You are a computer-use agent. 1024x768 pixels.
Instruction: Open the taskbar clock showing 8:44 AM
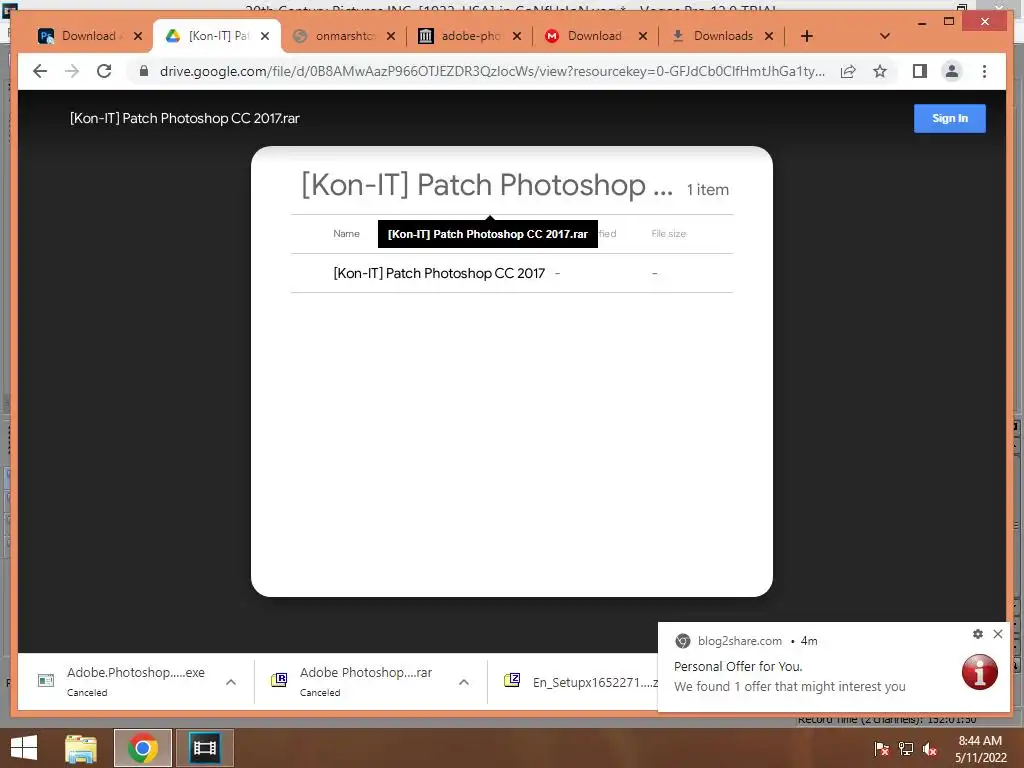point(980,749)
